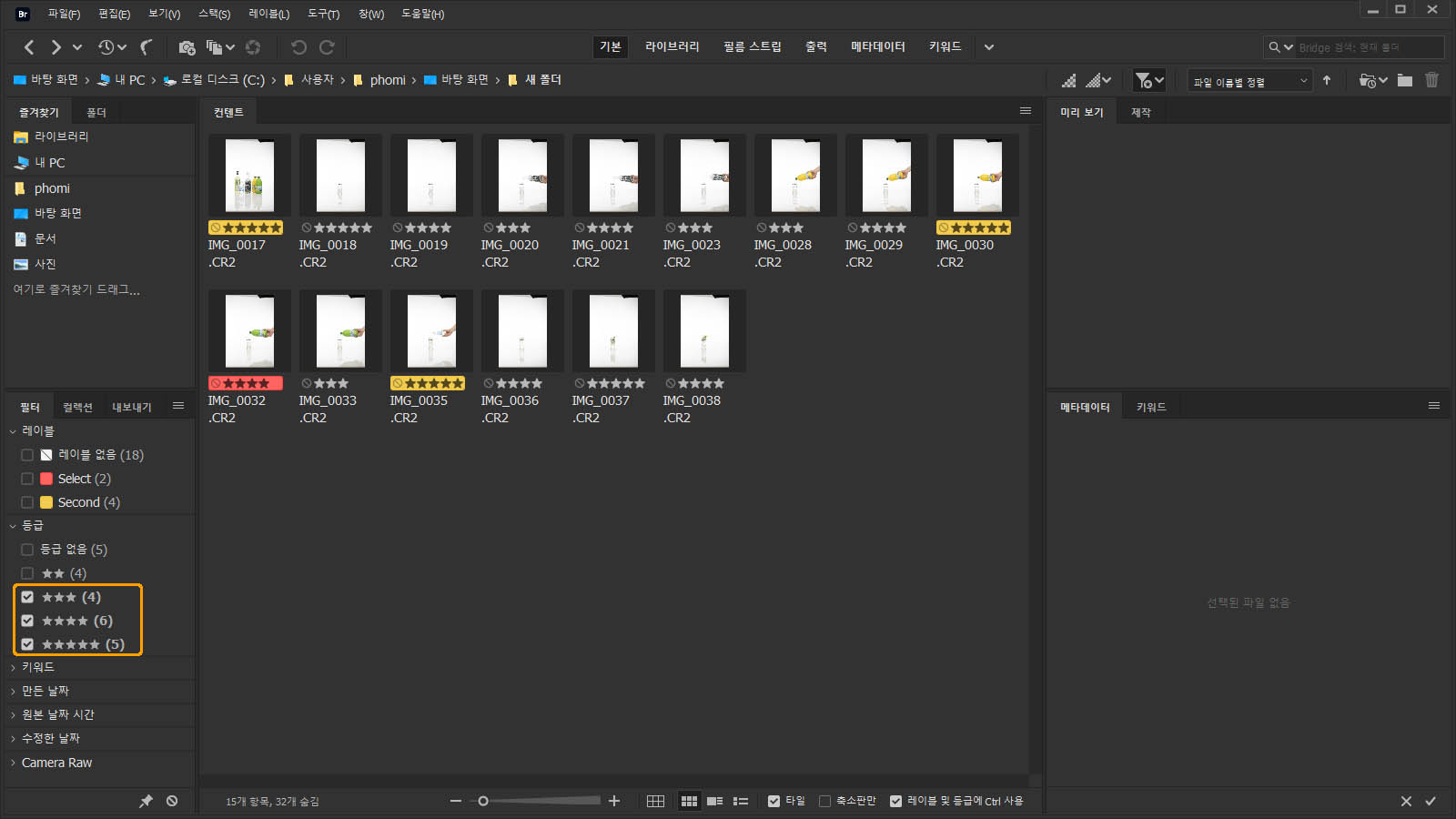
Task: Open '내 PC' in favorites list
Action: [50, 163]
